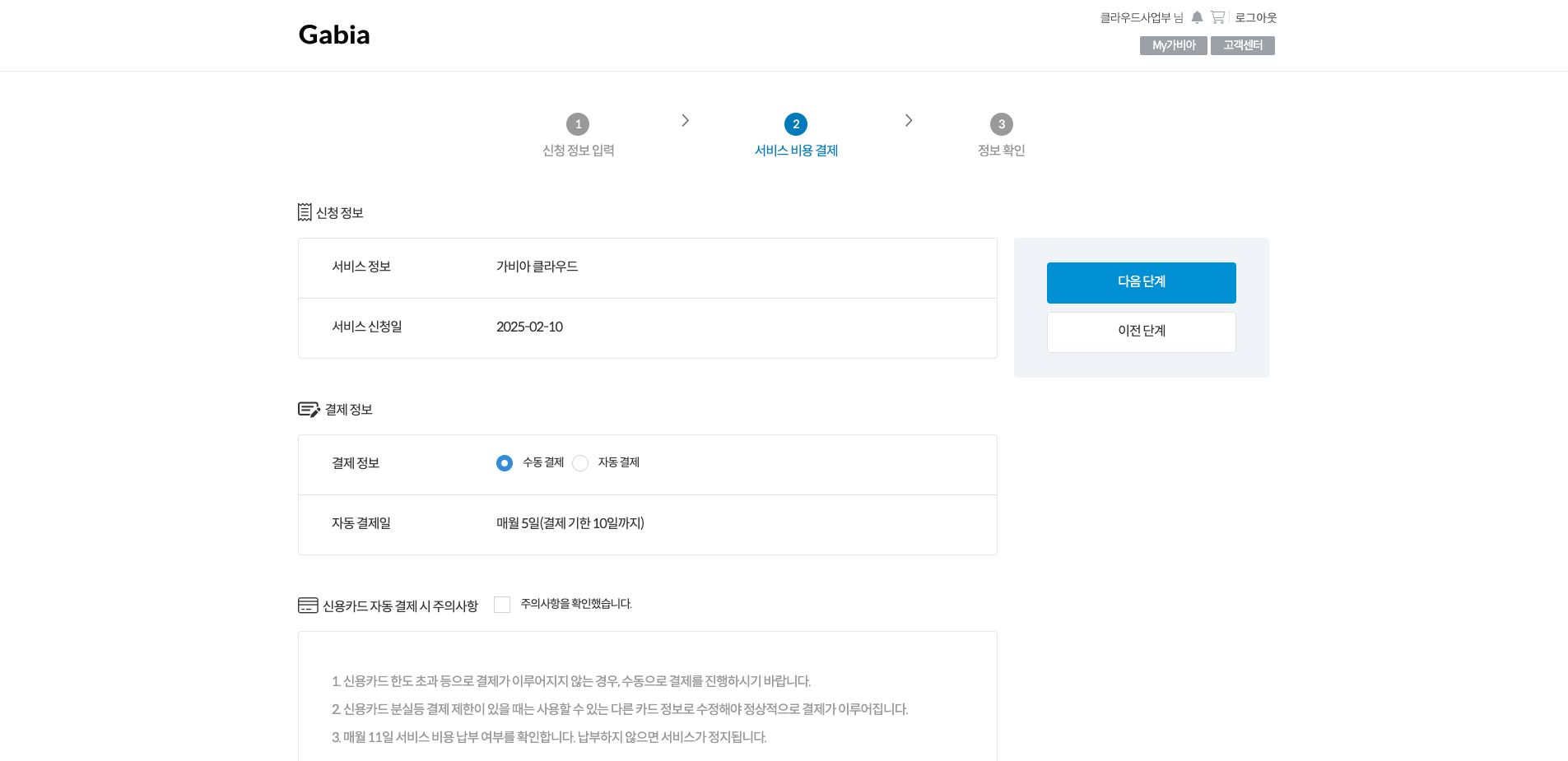The width and height of the screenshot is (1568, 761).
Task: Select the 자동 결제 radio button
Action: click(x=580, y=463)
